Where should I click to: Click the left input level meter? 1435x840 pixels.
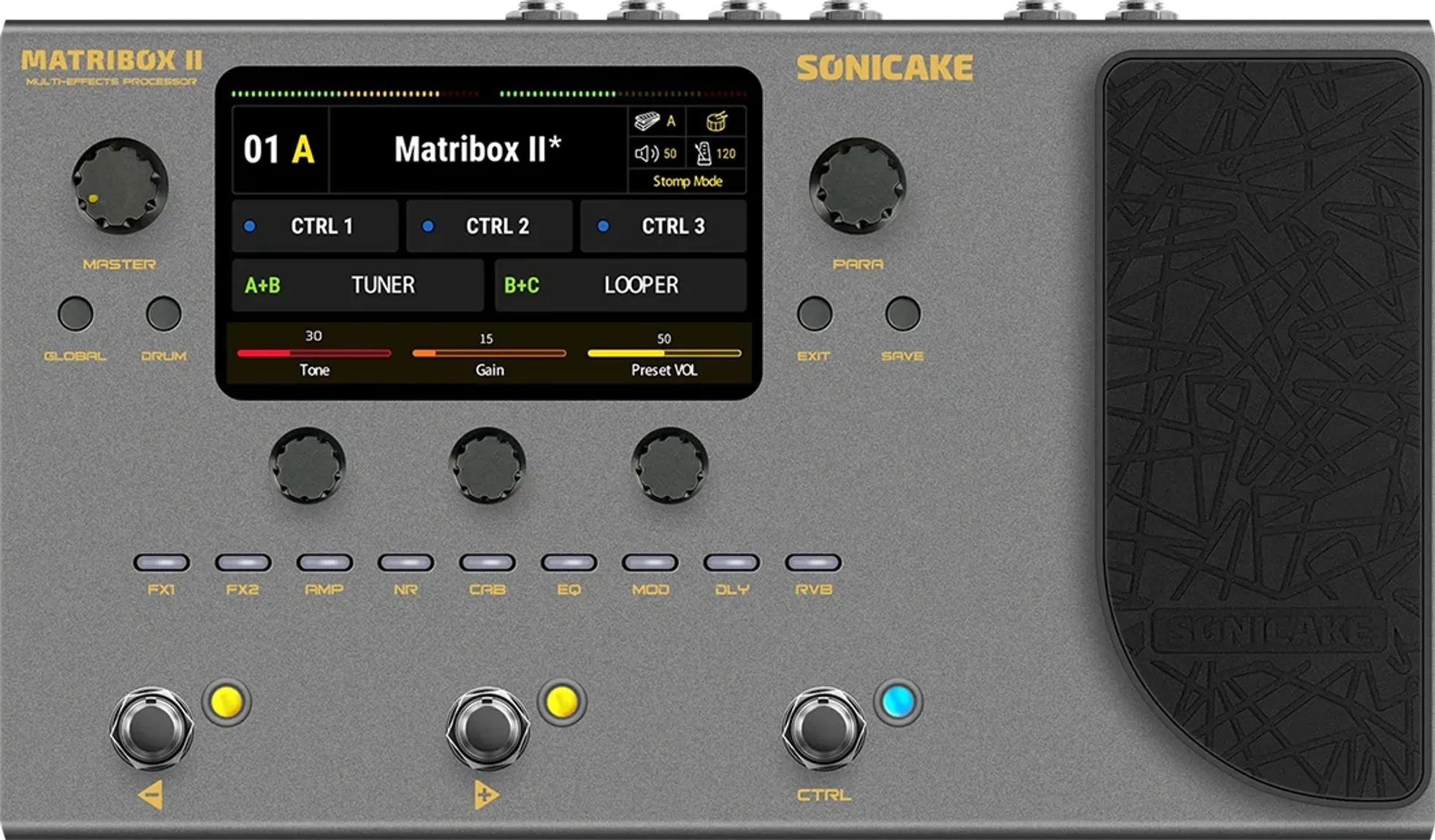click(x=355, y=93)
